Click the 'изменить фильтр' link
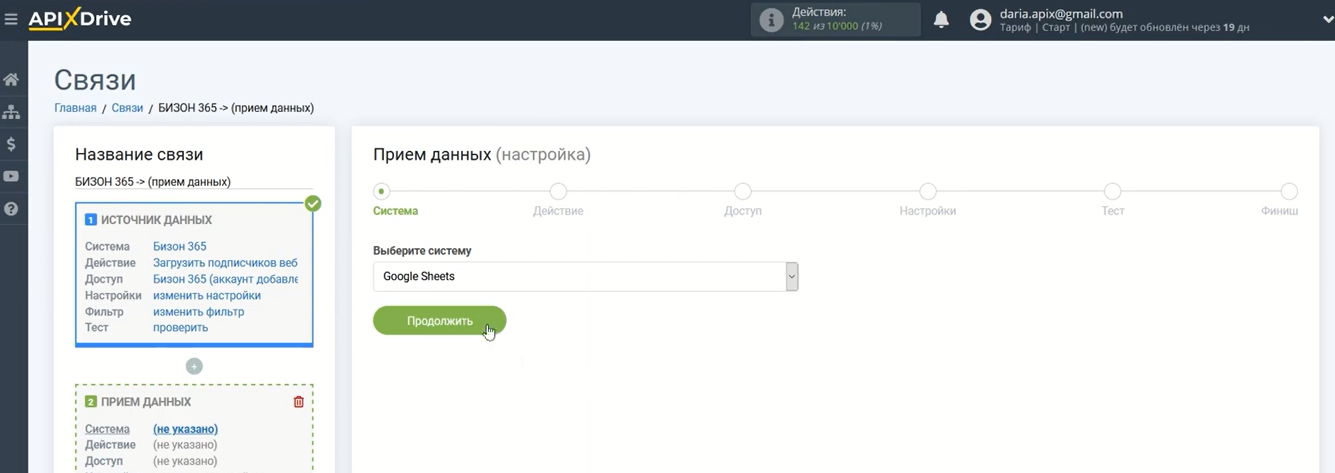This screenshot has width=1335, height=473. (198, 312)
